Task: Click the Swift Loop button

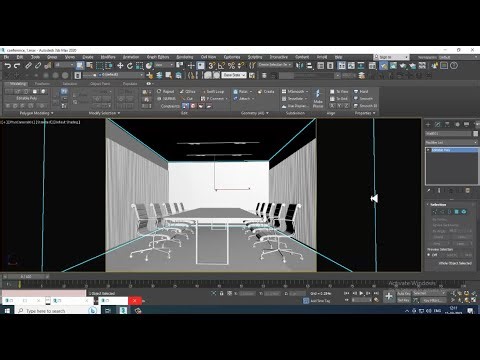Action: point(213,91)
